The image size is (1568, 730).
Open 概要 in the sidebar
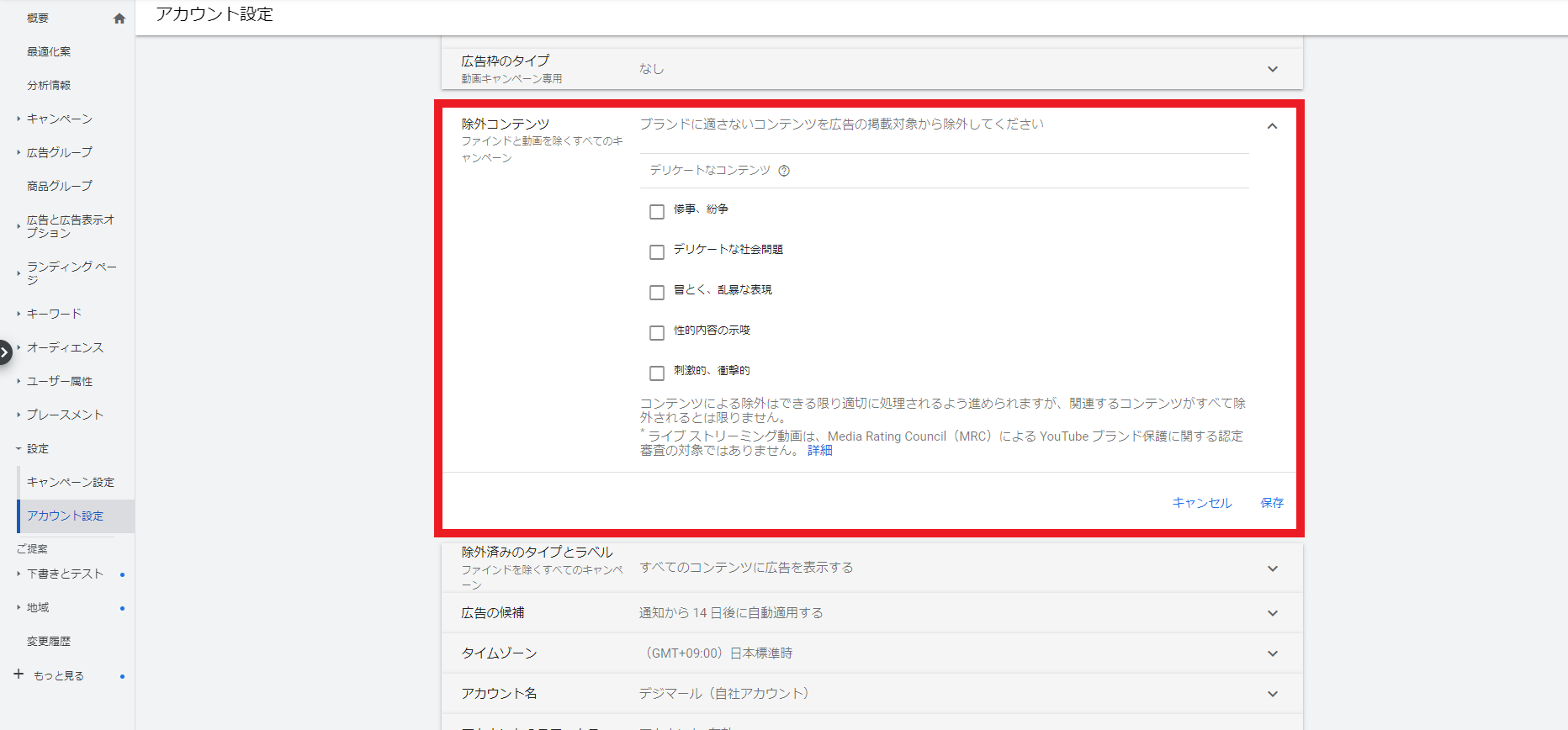(38, 18)
